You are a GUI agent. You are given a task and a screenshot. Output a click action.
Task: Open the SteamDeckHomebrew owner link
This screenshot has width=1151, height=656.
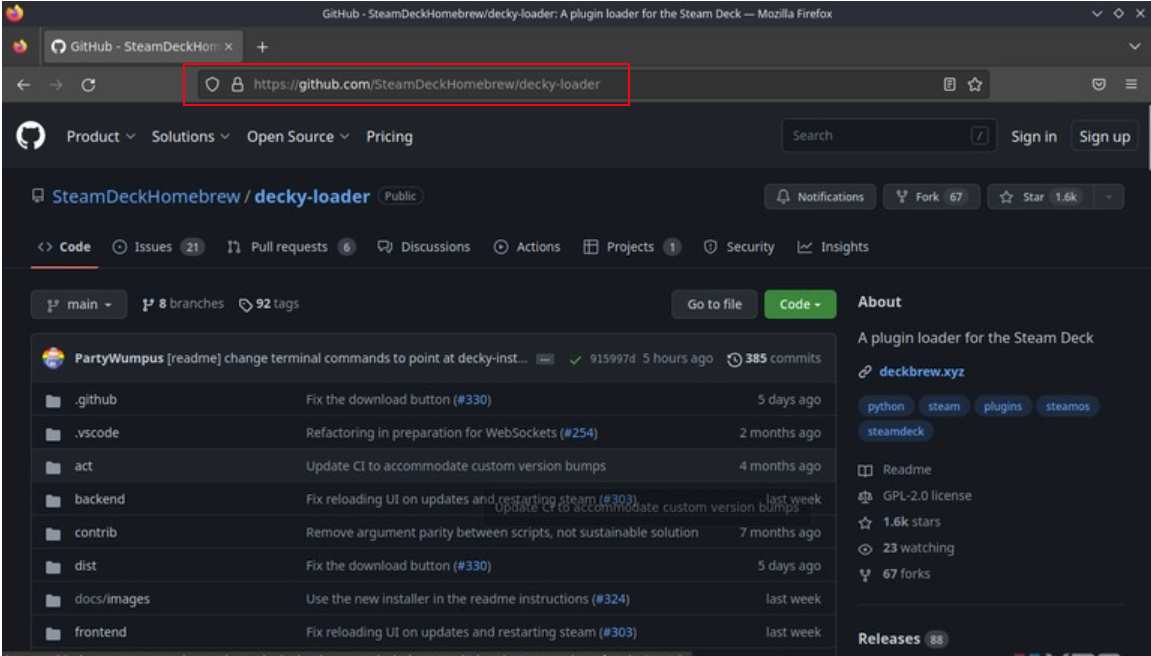click(146, 197)
